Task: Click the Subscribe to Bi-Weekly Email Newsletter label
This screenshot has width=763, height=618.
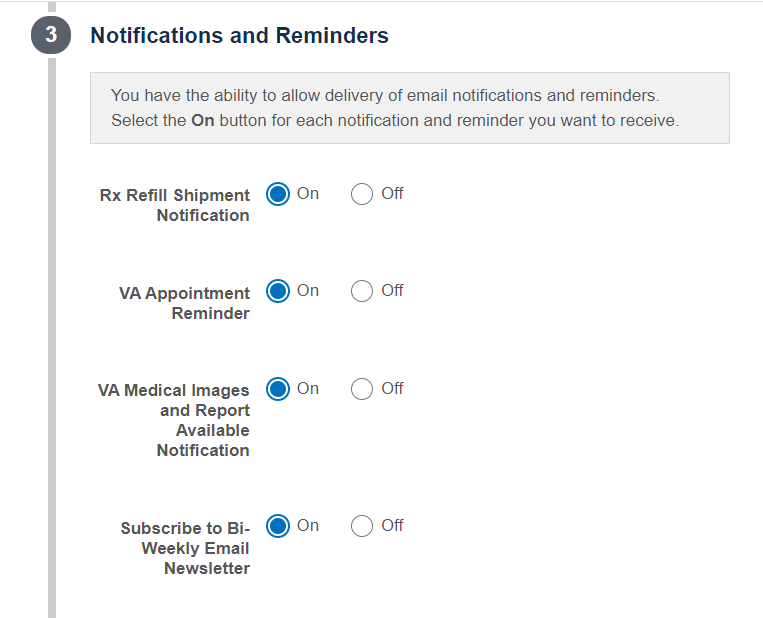Action: tap(185, 548)
